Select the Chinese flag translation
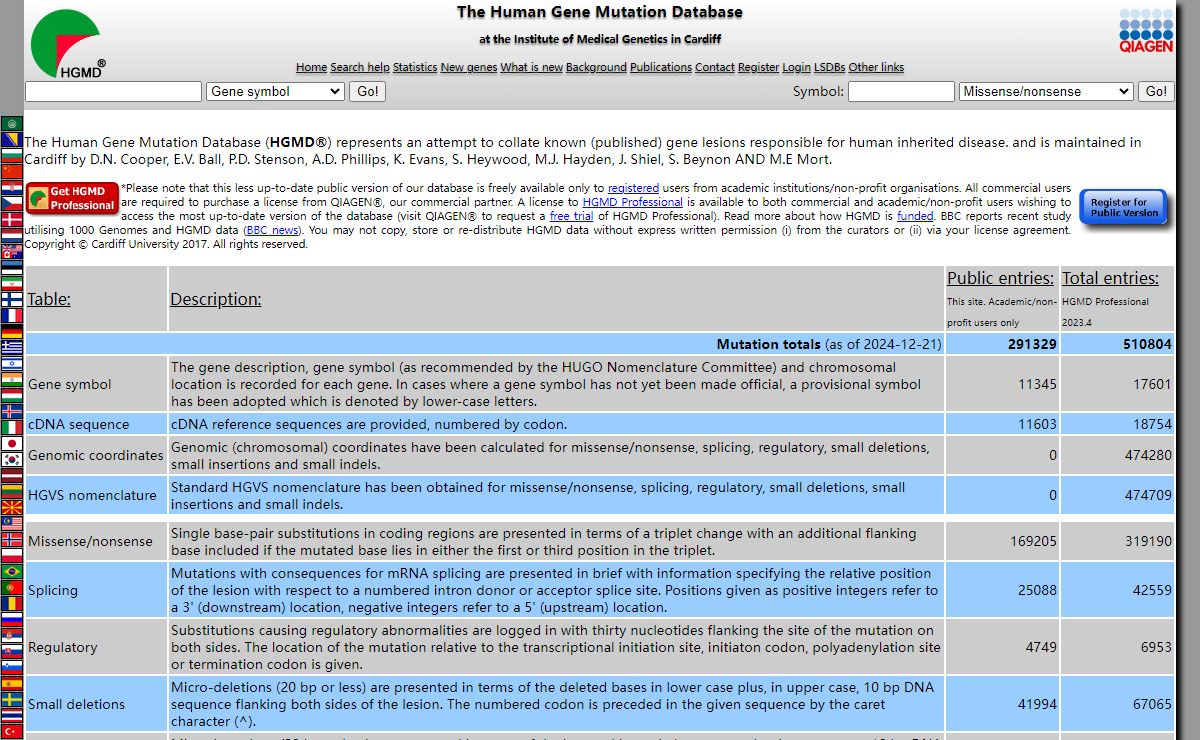 pyautogui.click(x=12, y=172)
